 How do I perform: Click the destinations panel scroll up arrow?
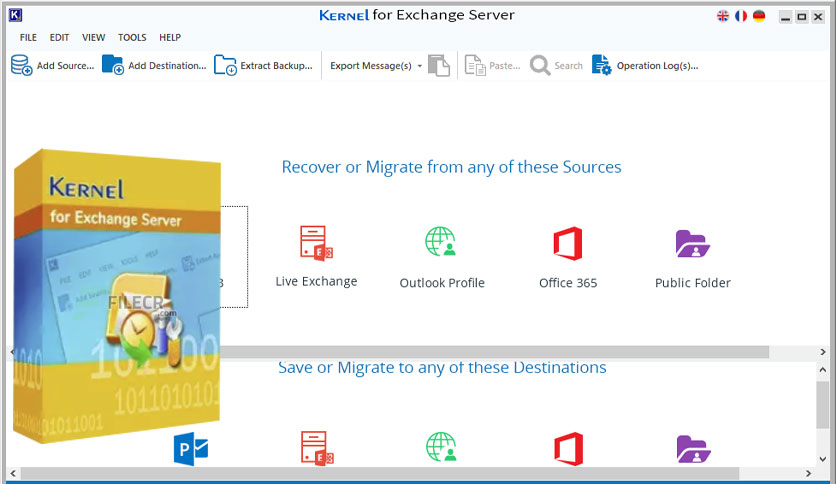point(823,369)
